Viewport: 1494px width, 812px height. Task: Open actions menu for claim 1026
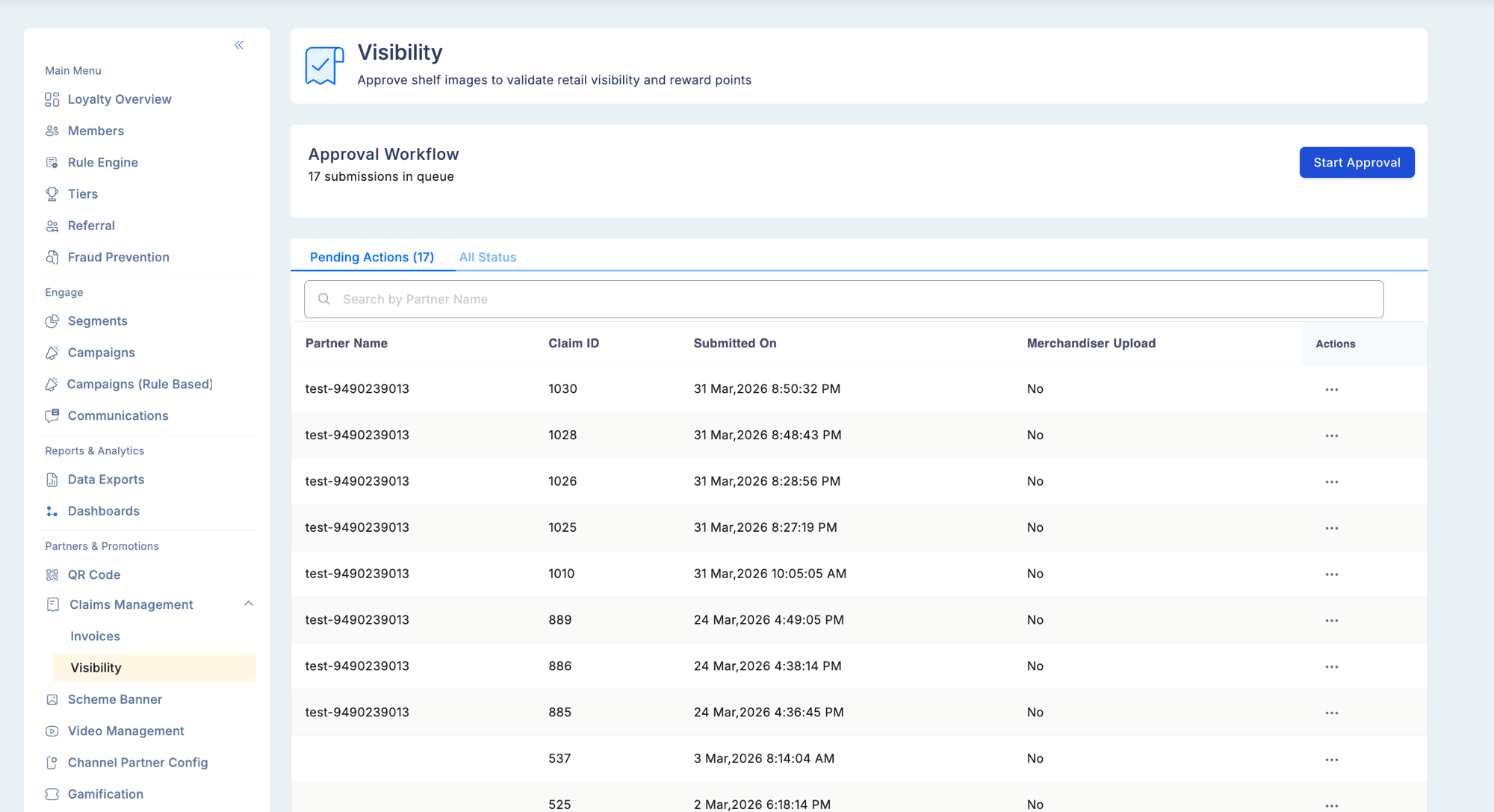1332,482
